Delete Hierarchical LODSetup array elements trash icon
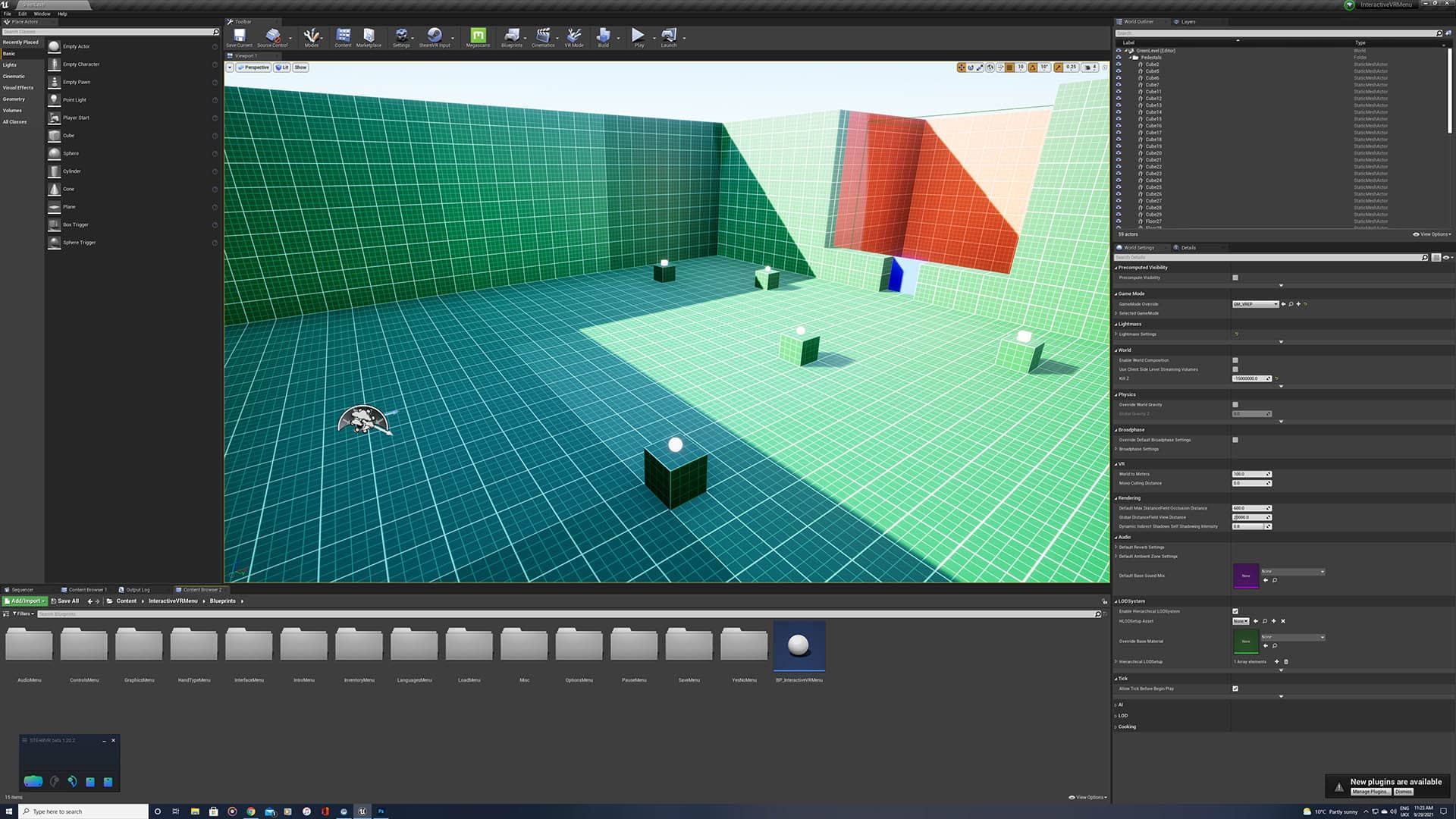Viewport: 1456px width, 819px height. [x=1286, y=661]
